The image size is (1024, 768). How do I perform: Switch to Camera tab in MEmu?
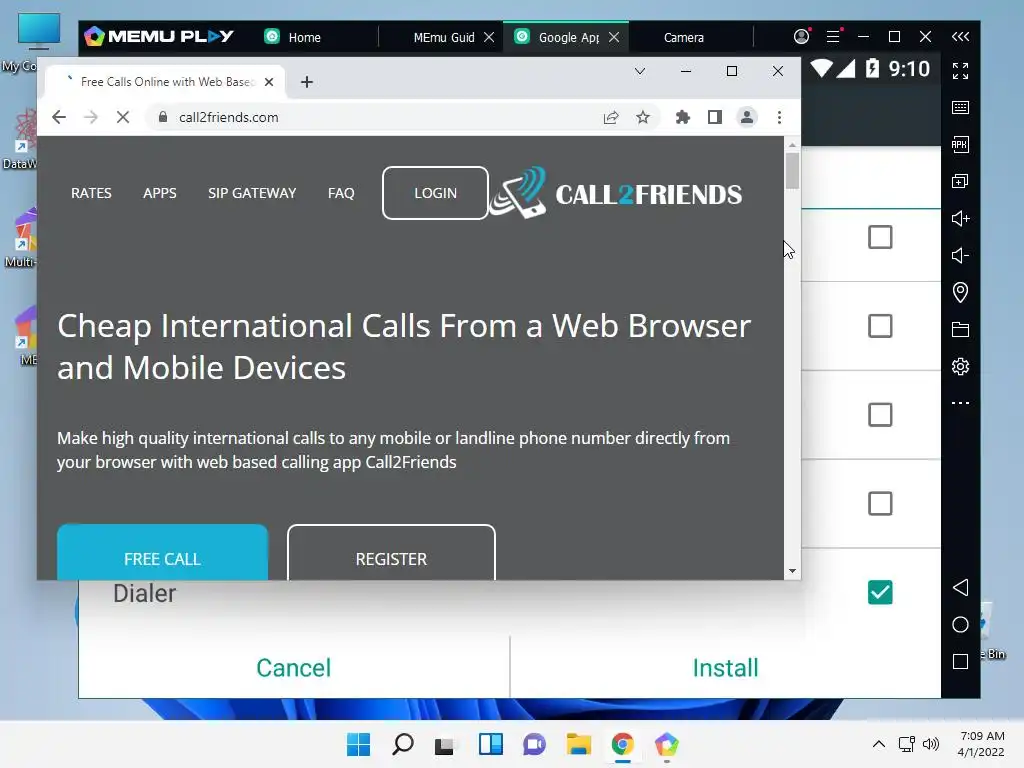tap(684, 37)
